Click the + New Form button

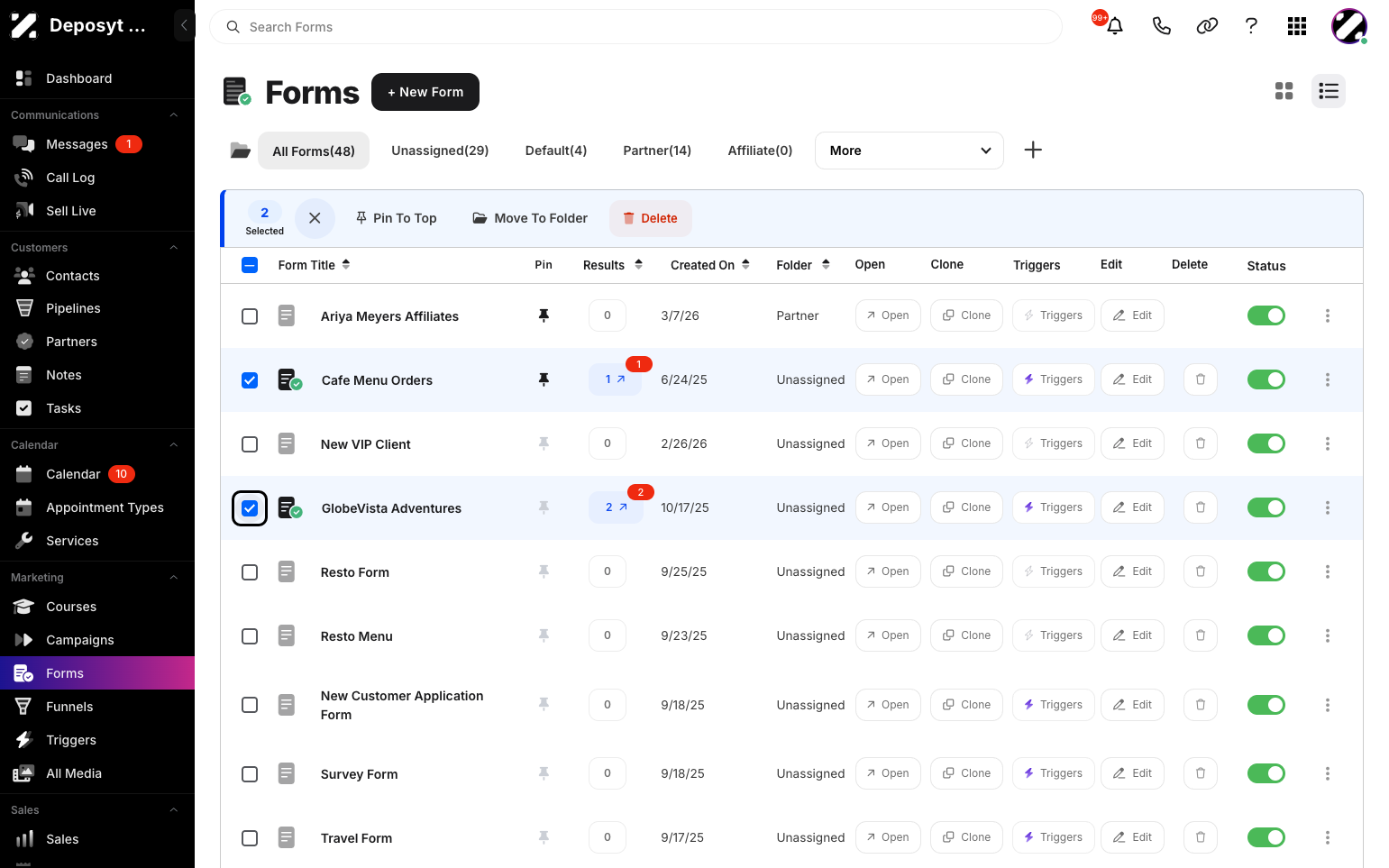pyautogui.click(x=425, y=92)
